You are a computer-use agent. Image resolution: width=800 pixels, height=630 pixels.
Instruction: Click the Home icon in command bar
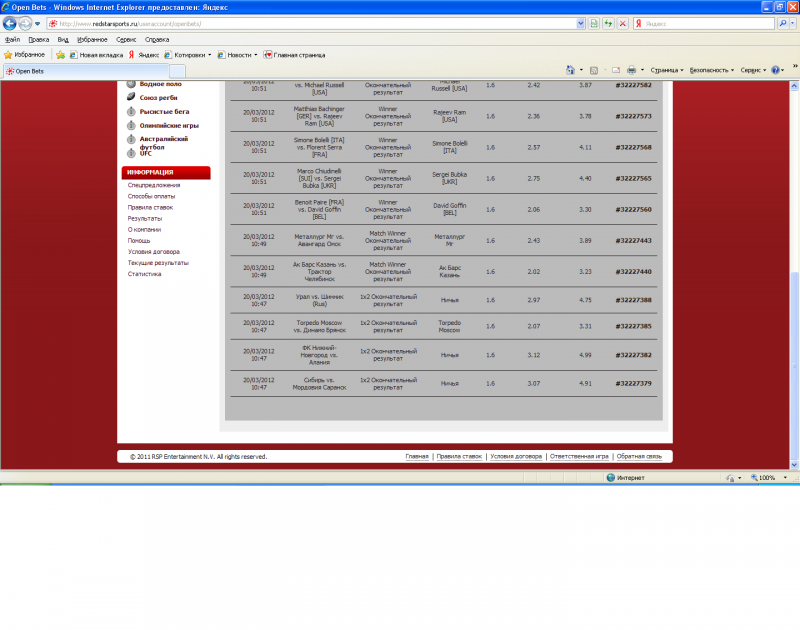570,70
